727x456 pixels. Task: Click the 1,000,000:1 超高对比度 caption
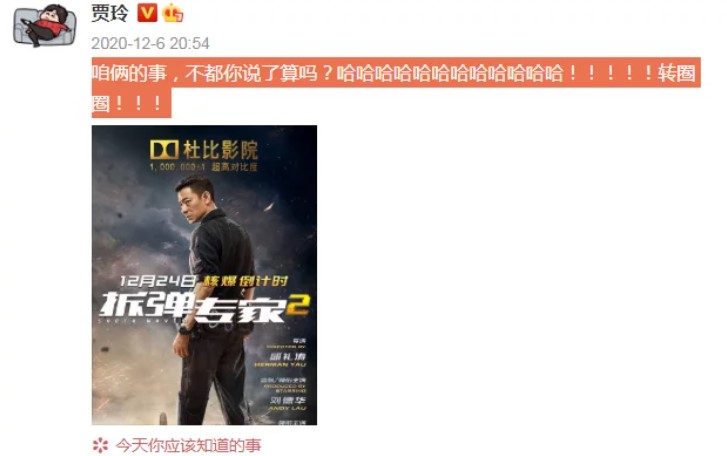(203, 167)
